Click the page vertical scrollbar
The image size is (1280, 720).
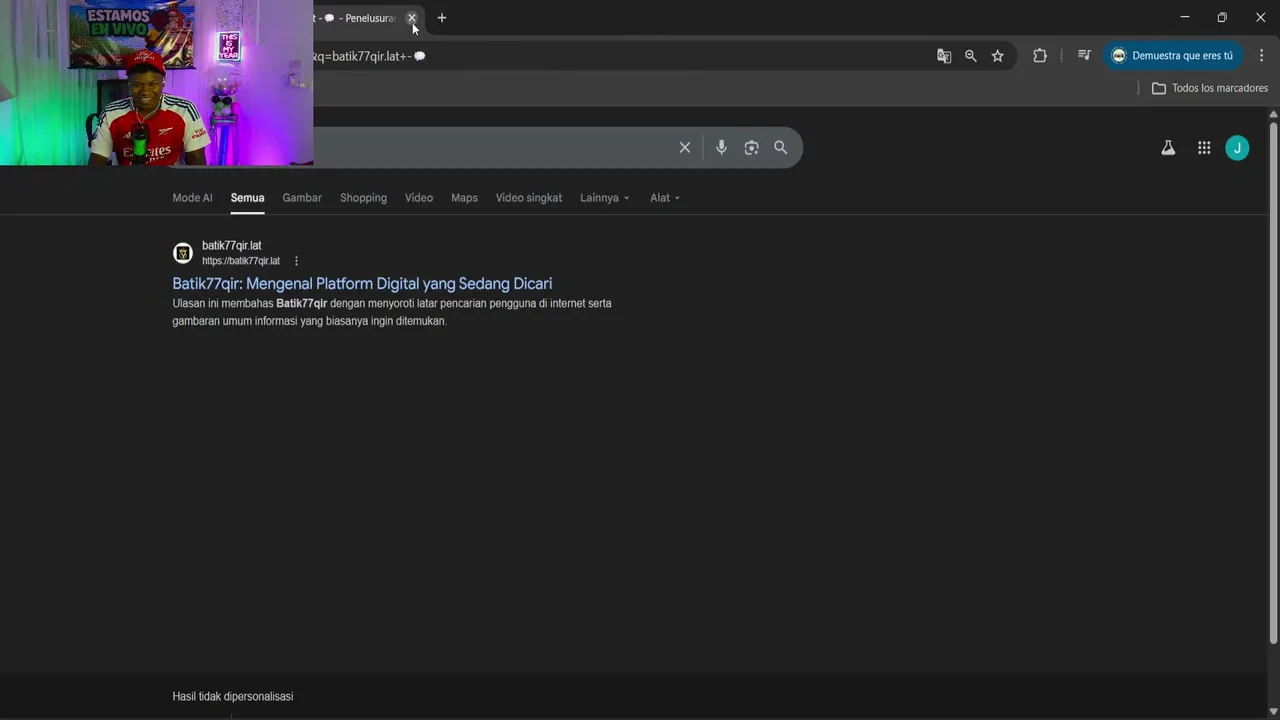click(1273, 383)
